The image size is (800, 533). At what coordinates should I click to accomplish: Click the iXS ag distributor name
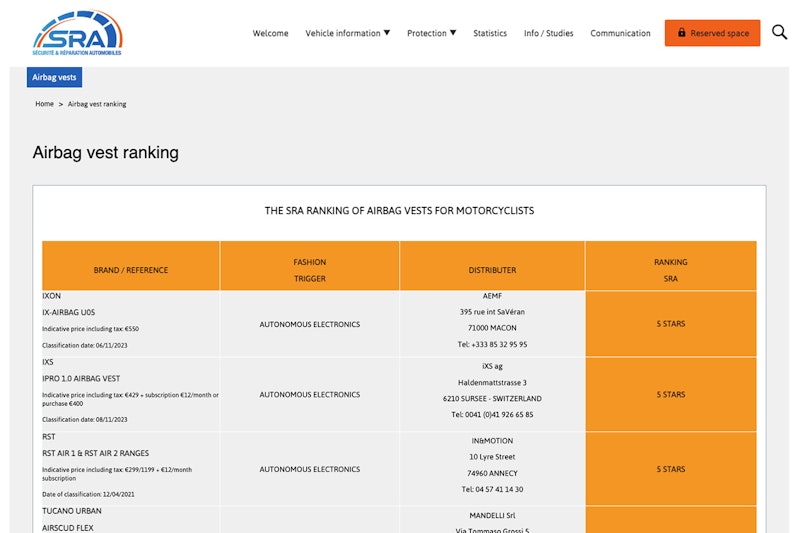tap(492, 366)
